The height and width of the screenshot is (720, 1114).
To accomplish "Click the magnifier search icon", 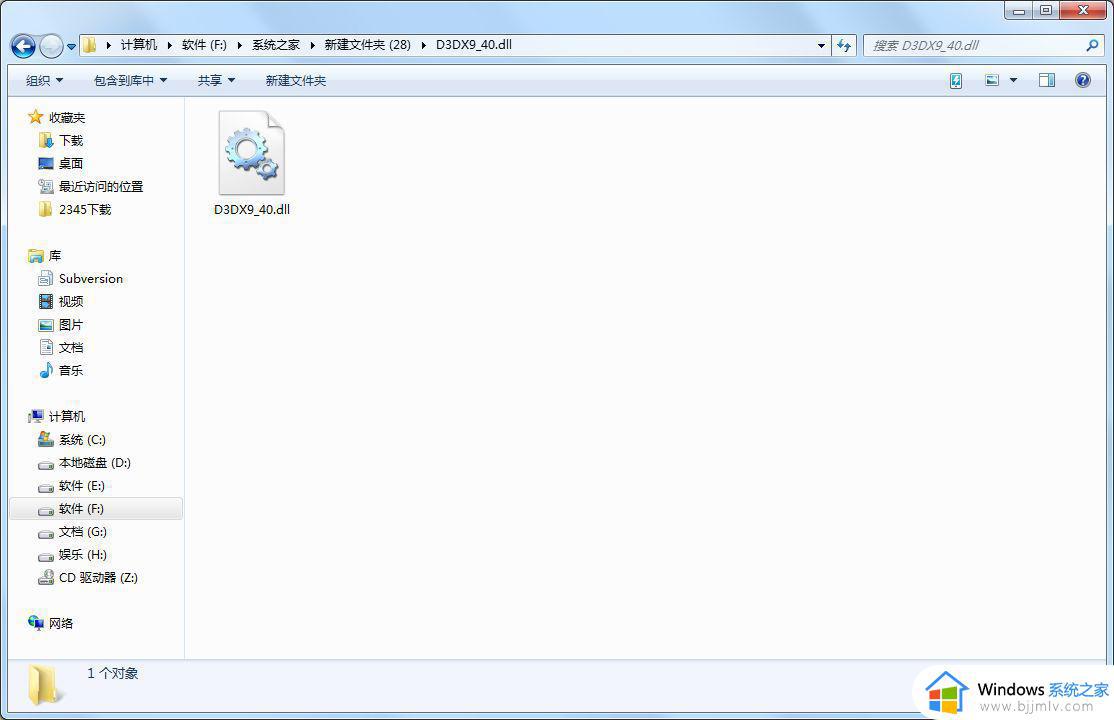I will [1093, 45].
